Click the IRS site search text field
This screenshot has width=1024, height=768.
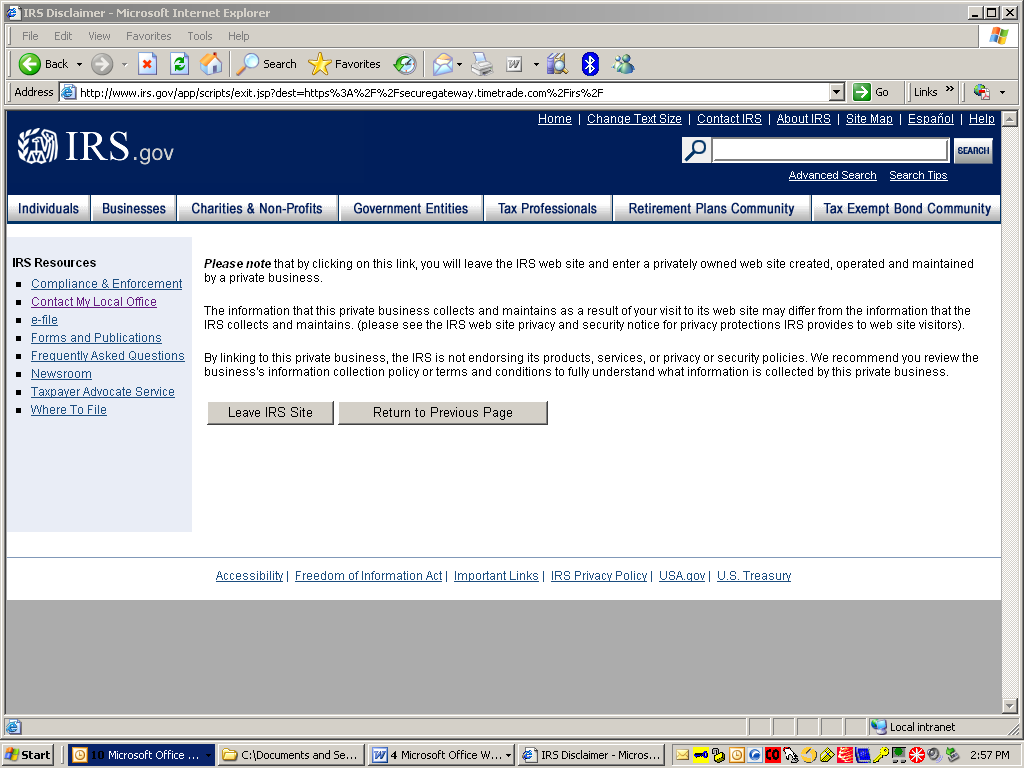pyautogui.click(x=830, y=150)
